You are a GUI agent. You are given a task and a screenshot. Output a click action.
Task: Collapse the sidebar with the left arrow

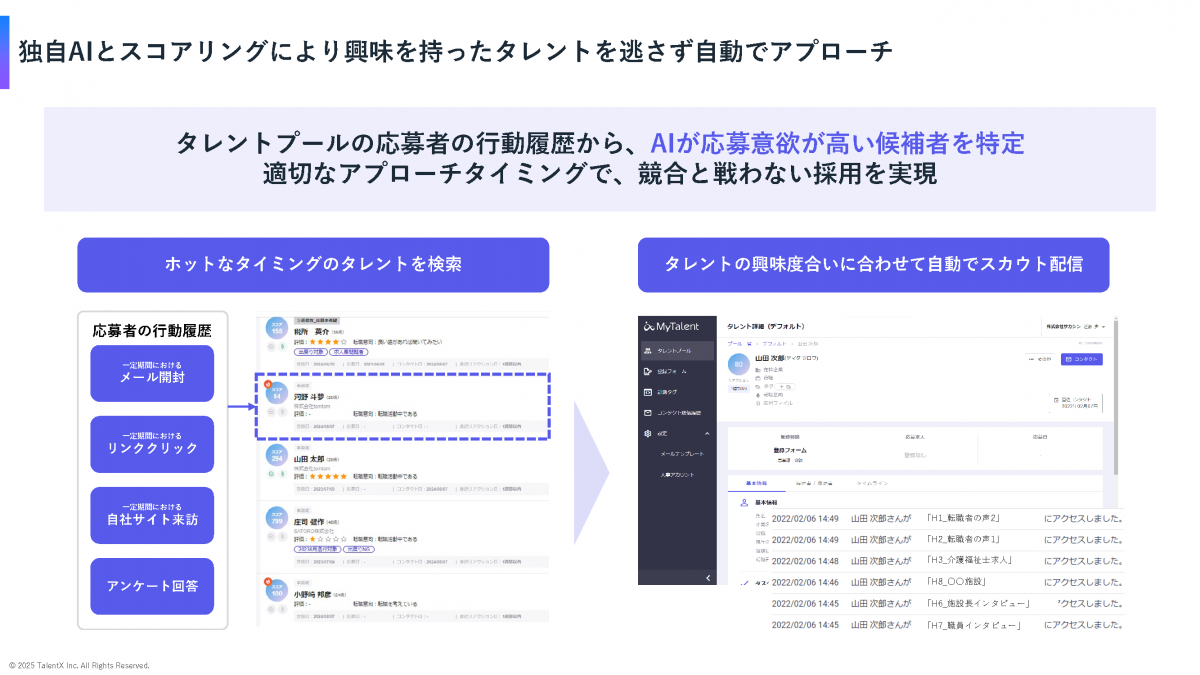708,577
